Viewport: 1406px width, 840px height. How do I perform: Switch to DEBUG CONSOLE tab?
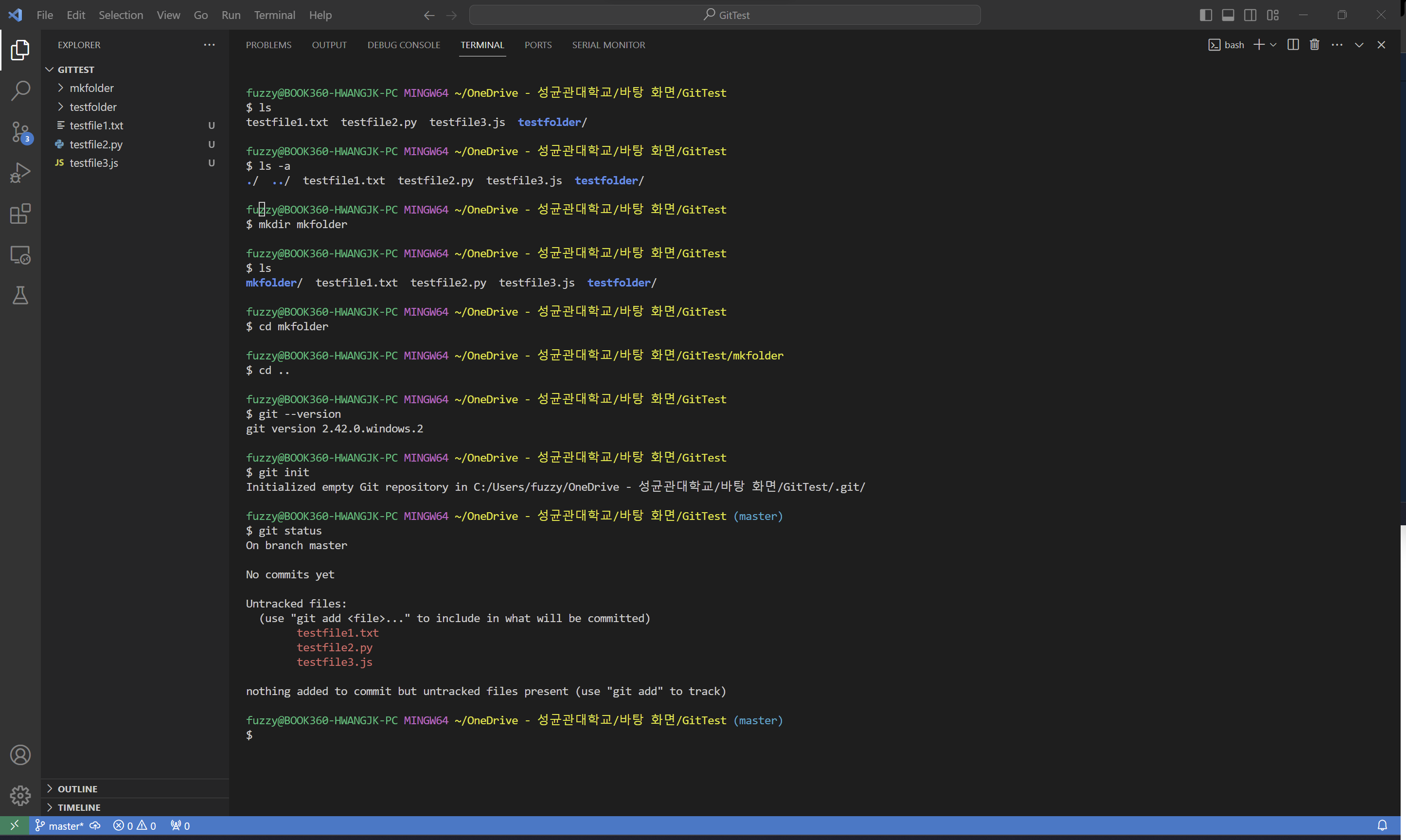[x=403, y=45]
